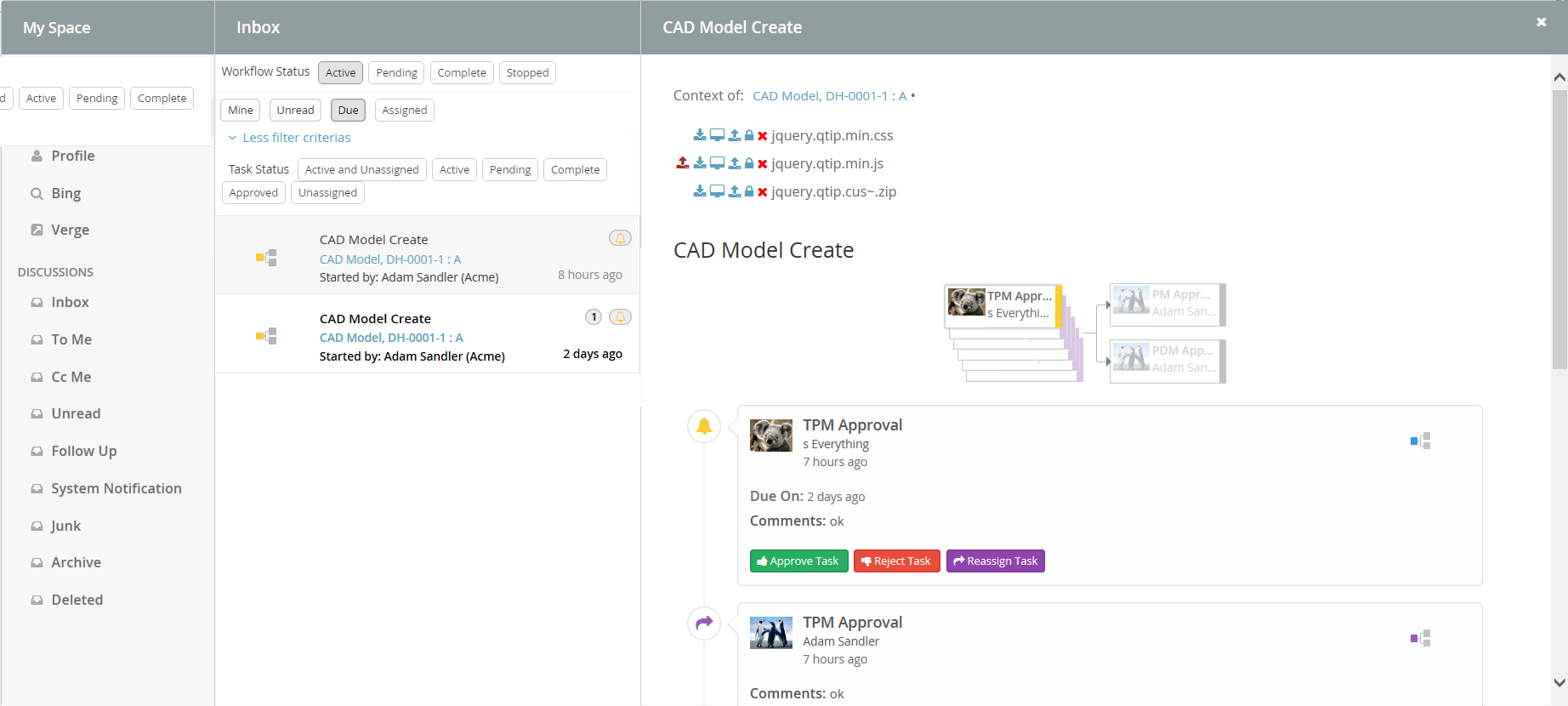Click purple reassign arrow icon on timeline
This screenshot has width=1568, height=706.
[x=704, y=623]
